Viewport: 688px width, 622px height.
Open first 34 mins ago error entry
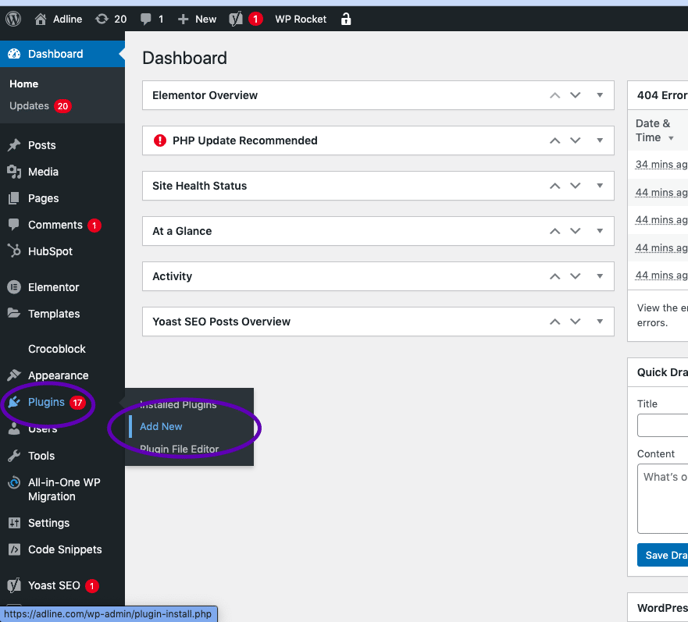point(661,164)
